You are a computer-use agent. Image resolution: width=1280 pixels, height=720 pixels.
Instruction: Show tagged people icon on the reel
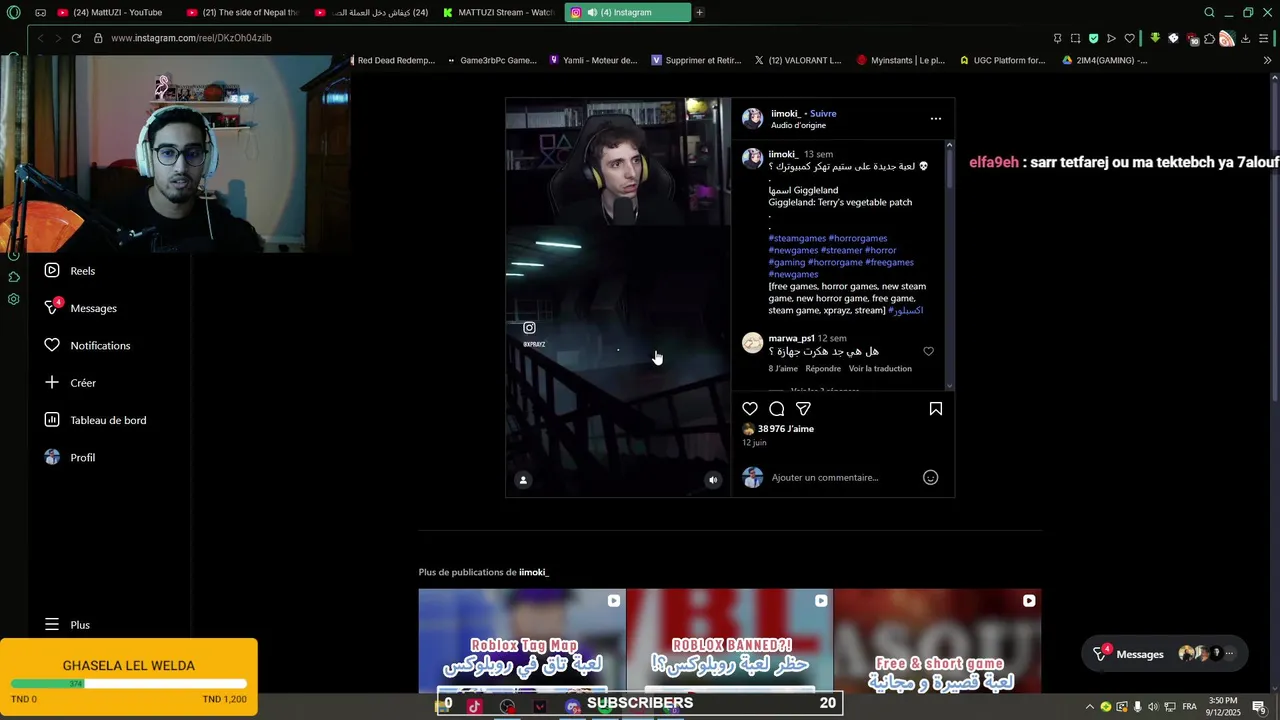pyautogui.click(x=522, y=480)
